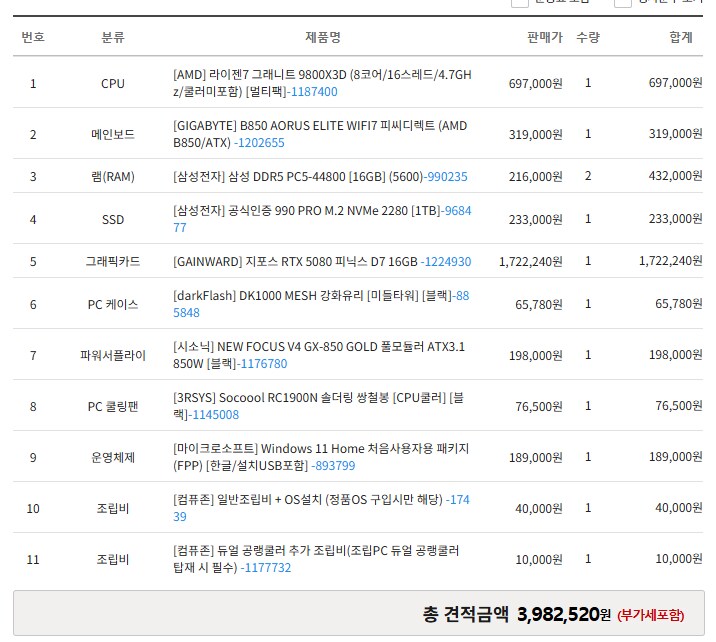The width and height of the screenshot is (716, 642).
Task: Open the 컴퓨존 일반조립비 + OS설치 link
Action: coord(321,508)
